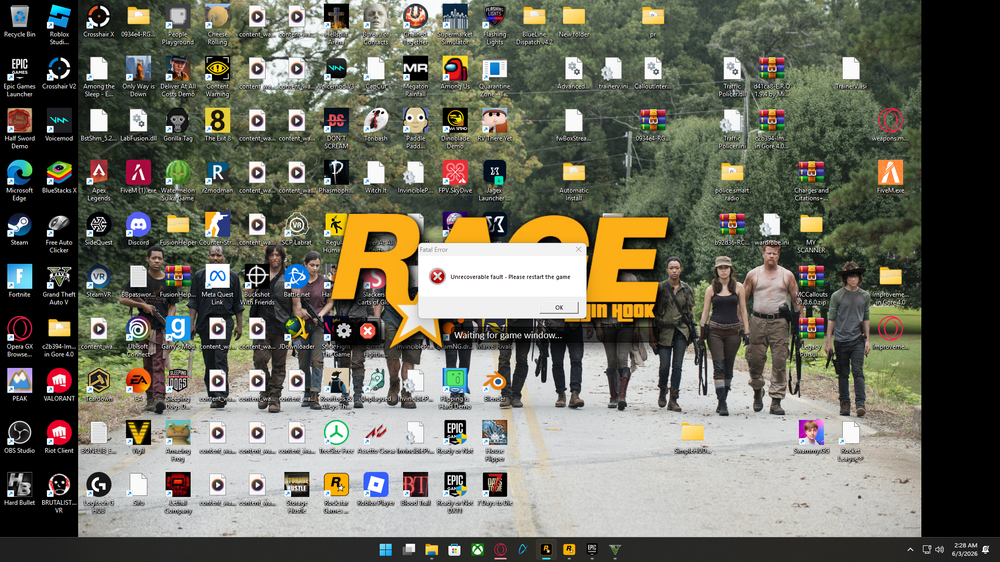1000x562 pixels.
Task: Select the Cheese Rolling shortcut
Action: point(217,26)
